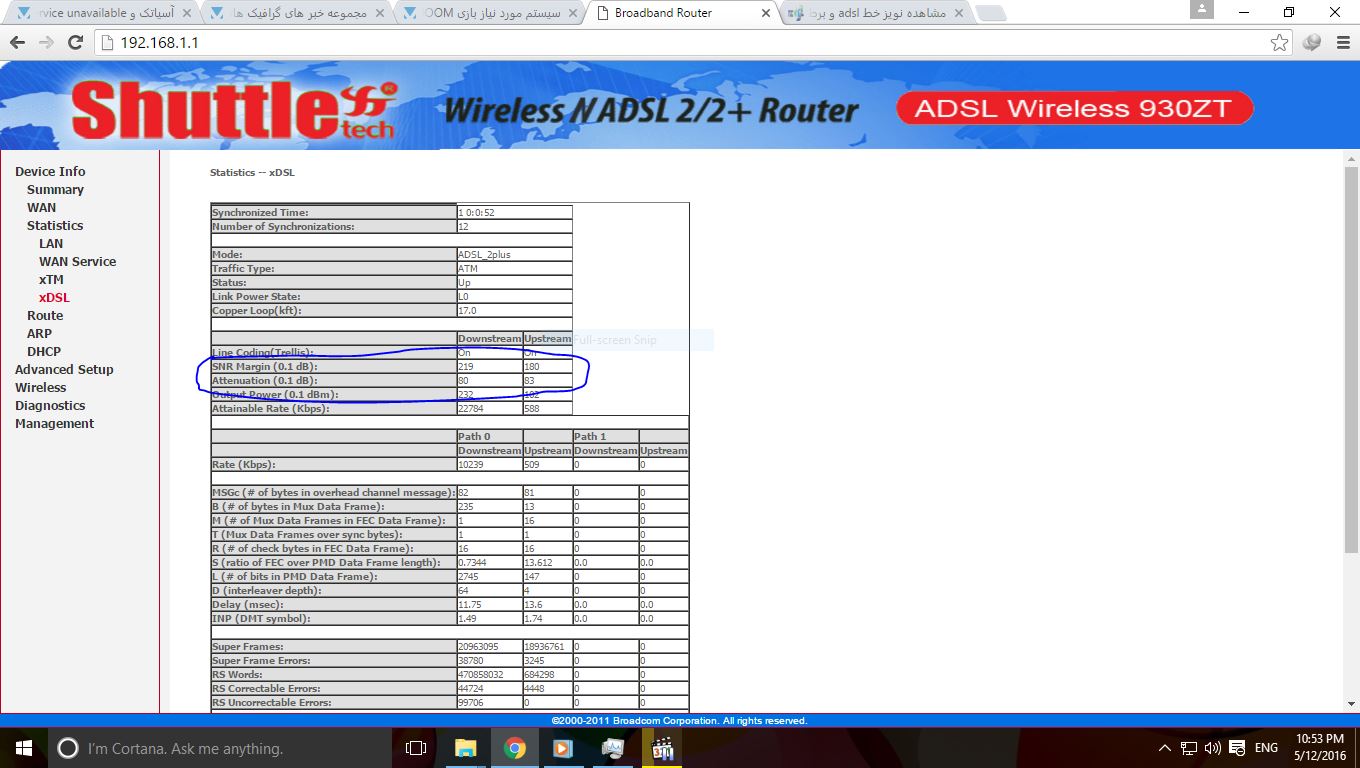Image resolution: width=1360 pixels, height=768 pixels.
Task: Click the browser back arrow
Action: coord(17,43)
